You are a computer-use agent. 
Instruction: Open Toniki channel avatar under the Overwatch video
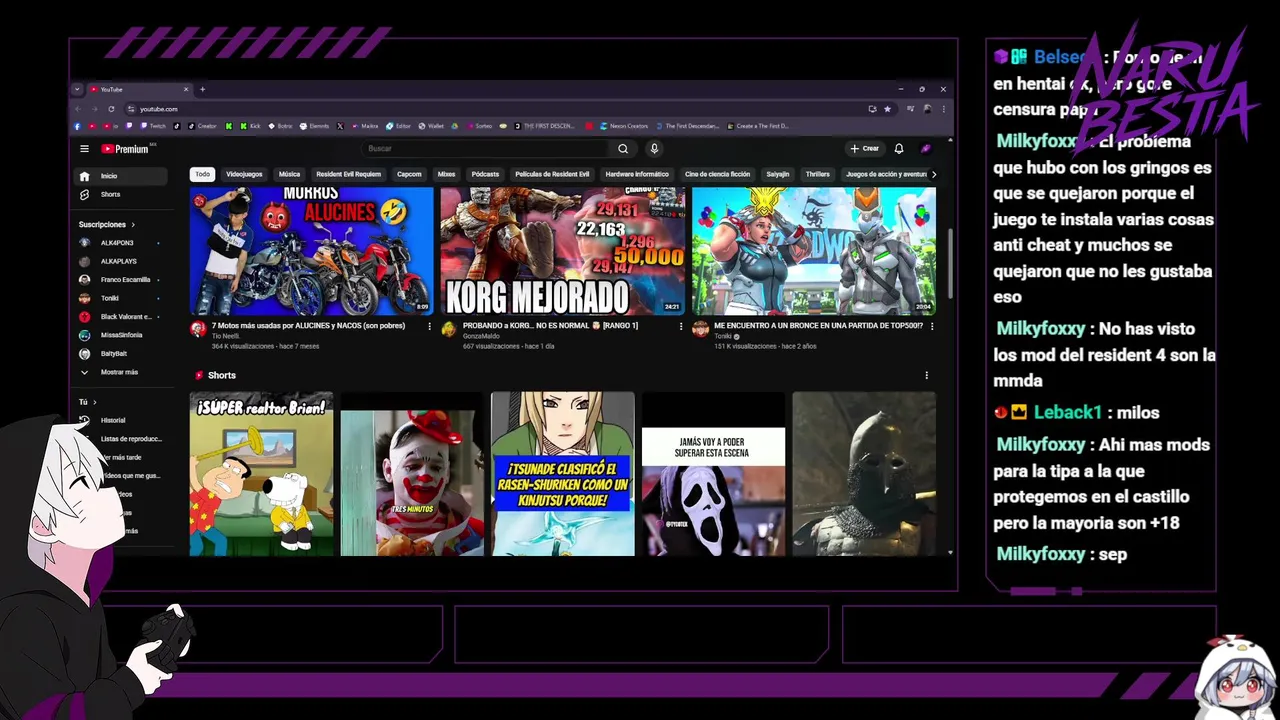click(x=700, y=329)
